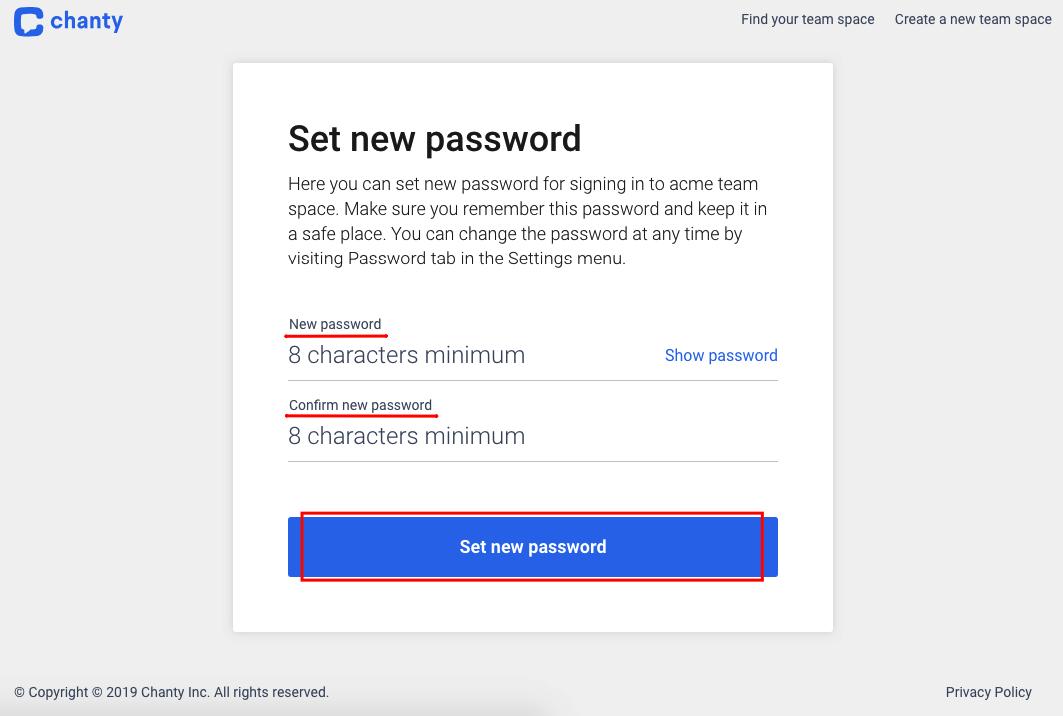Focus the New password input field
This screenshot has width=1063, height=716.
click(475, 355)
